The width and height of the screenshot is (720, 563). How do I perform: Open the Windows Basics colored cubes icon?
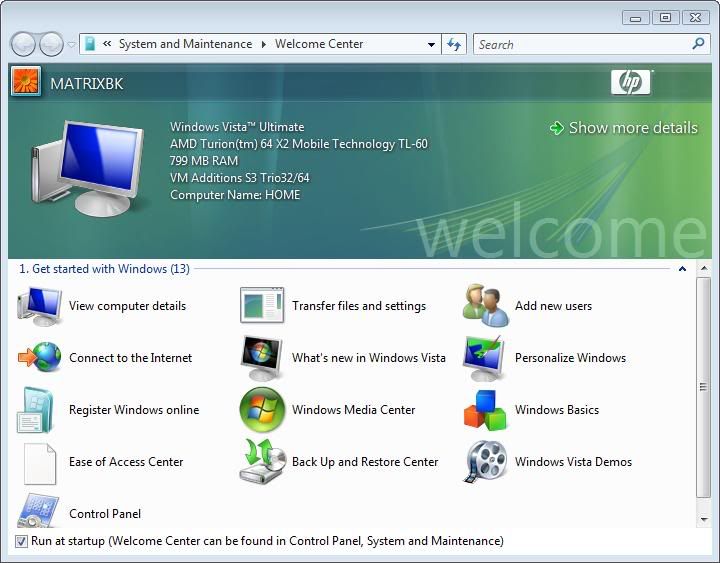pyautogui.click(x=486, y=410)
